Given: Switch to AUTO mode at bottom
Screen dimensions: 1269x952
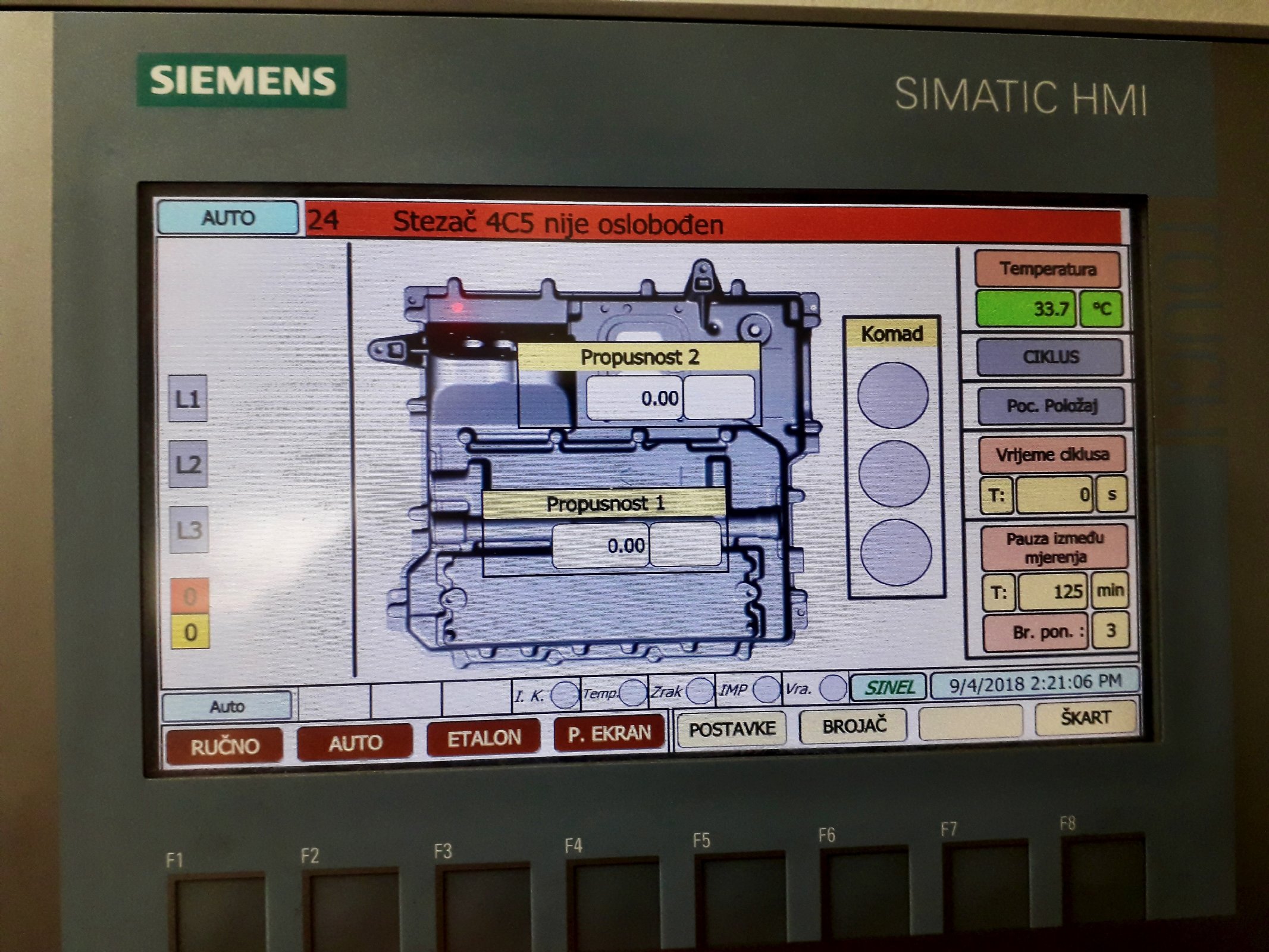Looking at the screenshot, I should 355,743.
